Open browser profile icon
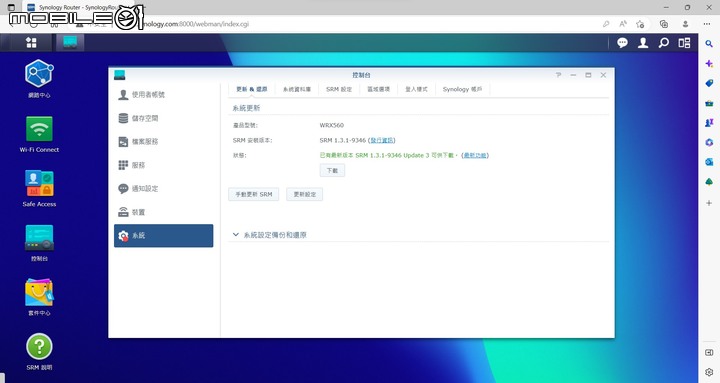This screenshot has width=720, height=383. pyautogui.click(x=685, y=24)
